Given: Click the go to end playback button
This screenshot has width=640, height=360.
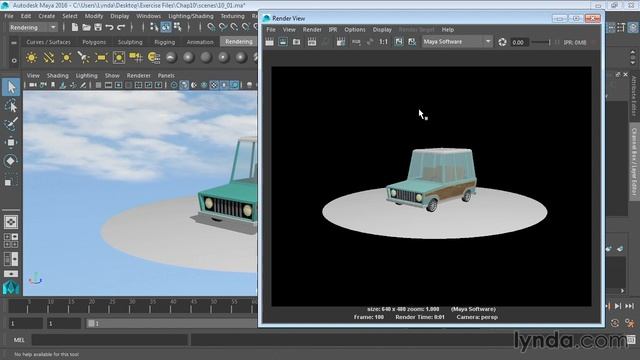Looking at the screenshot, I should click(x=629, y=306).
